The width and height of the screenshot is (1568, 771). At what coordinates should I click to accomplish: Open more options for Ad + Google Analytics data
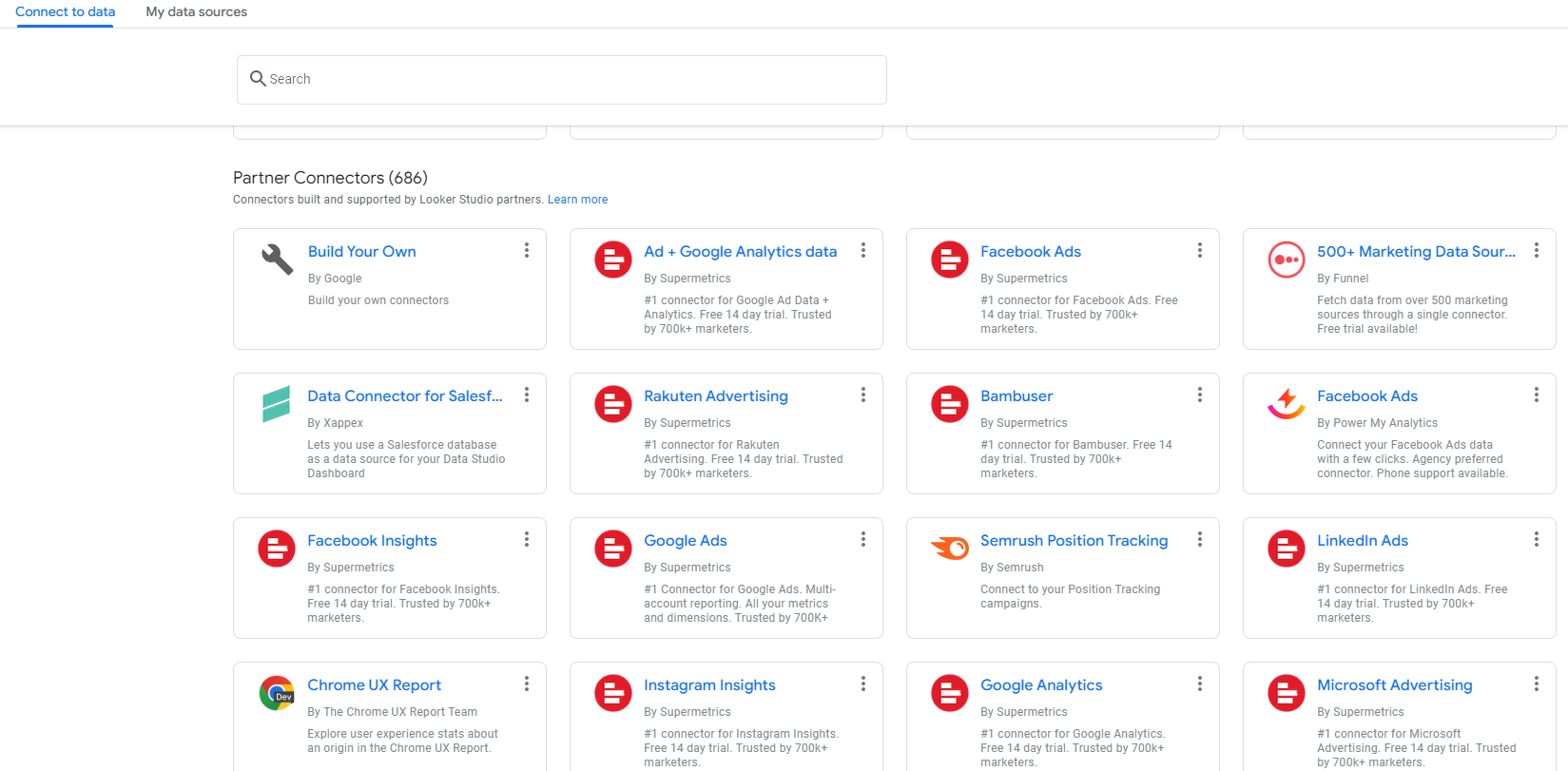click(x=862, y=250)
